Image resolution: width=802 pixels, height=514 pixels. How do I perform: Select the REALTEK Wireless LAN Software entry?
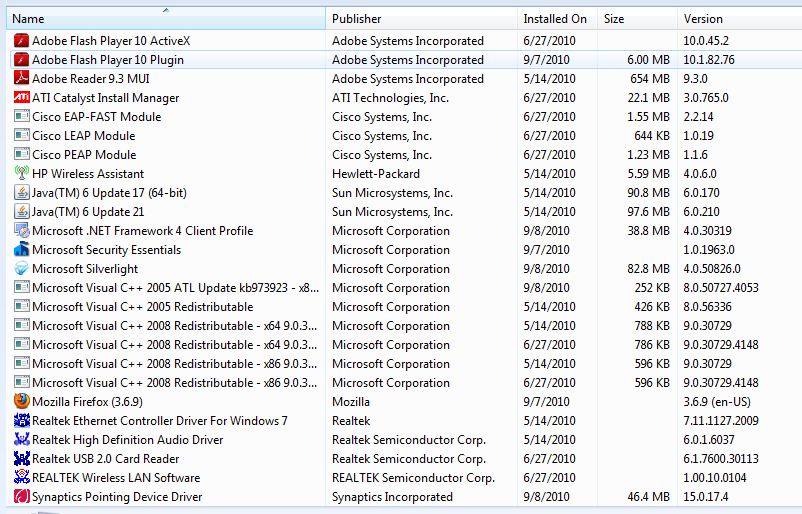[x=116, y=478]
